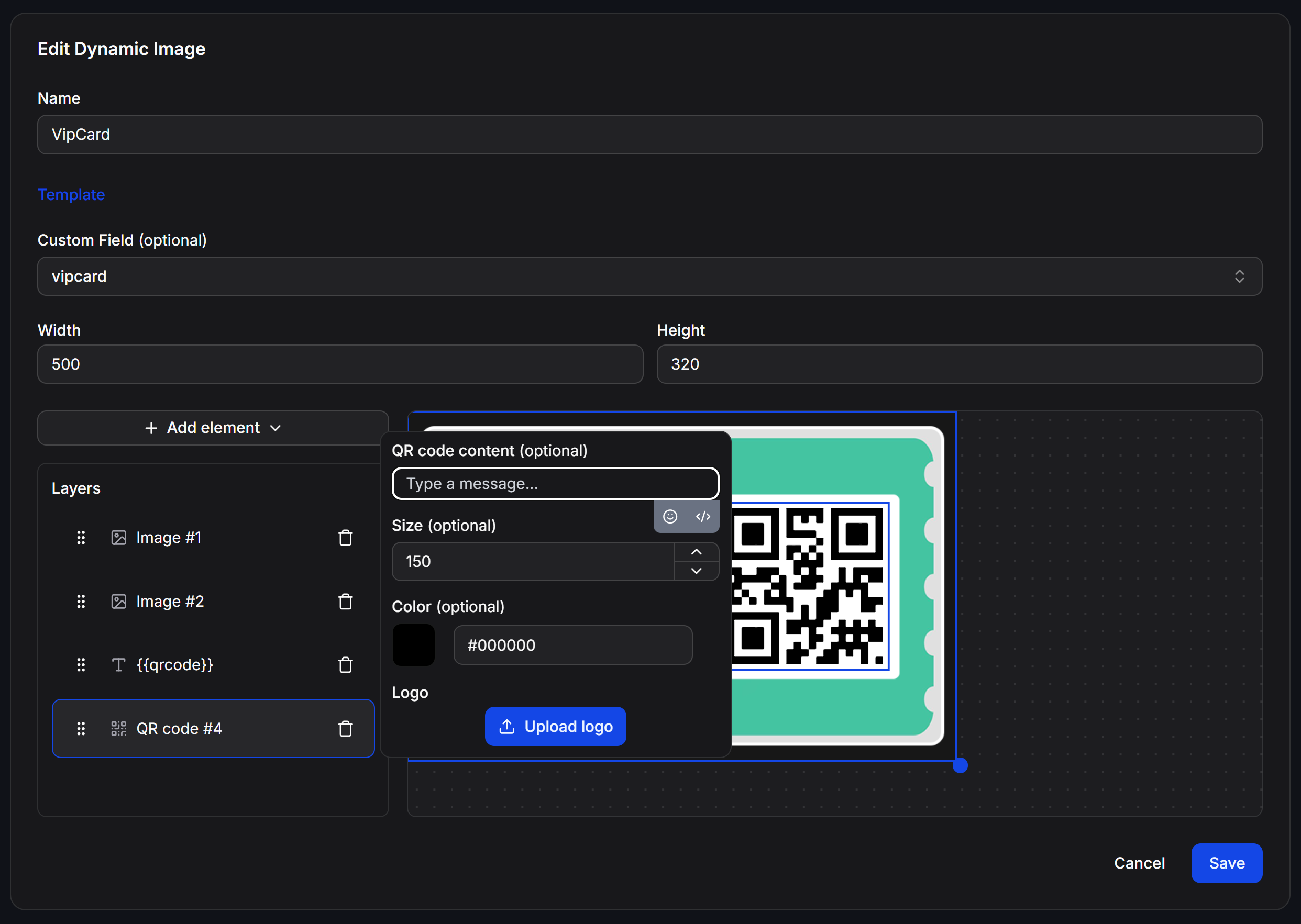Screen dimensions: 1301x924
Task: Grab the drag handle of QR code #4
Action: pos(81,728)
